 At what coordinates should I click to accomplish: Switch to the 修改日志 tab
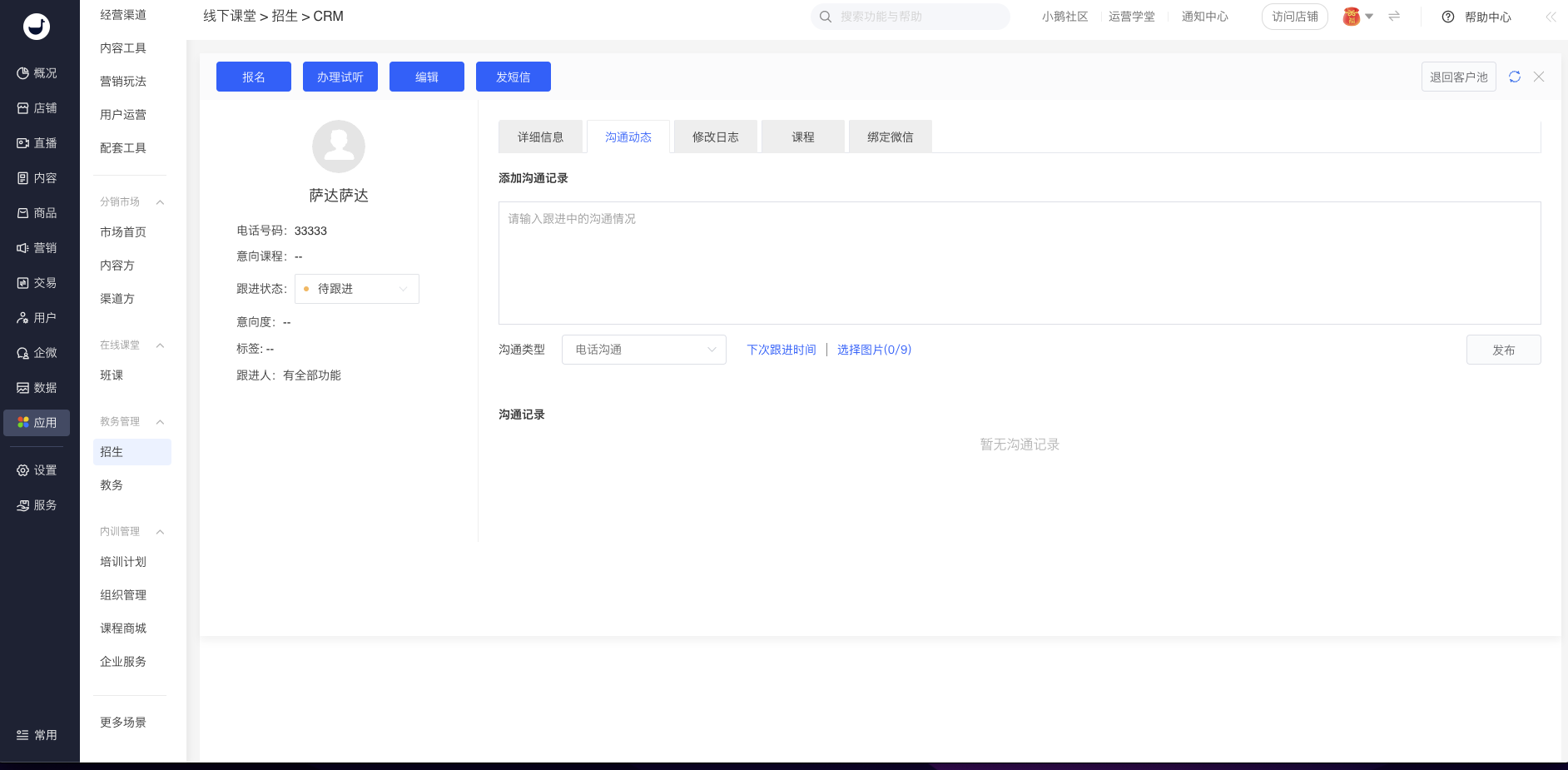[715, 137]
